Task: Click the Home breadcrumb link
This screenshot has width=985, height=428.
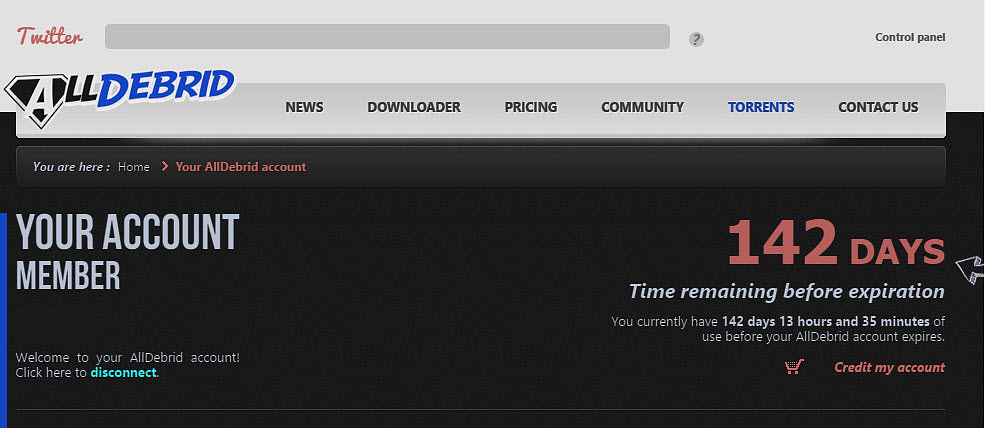Action: point(133,167)
